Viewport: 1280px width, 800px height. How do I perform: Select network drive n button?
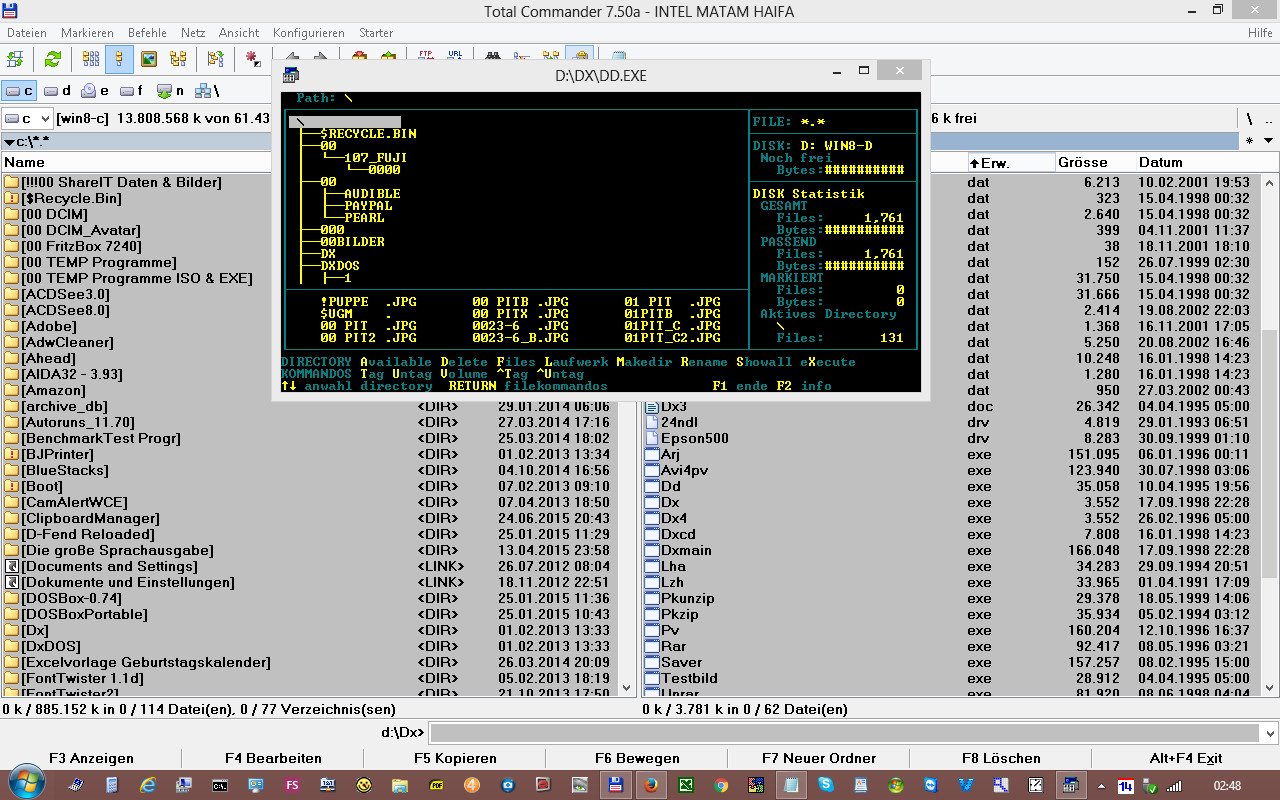171,91
